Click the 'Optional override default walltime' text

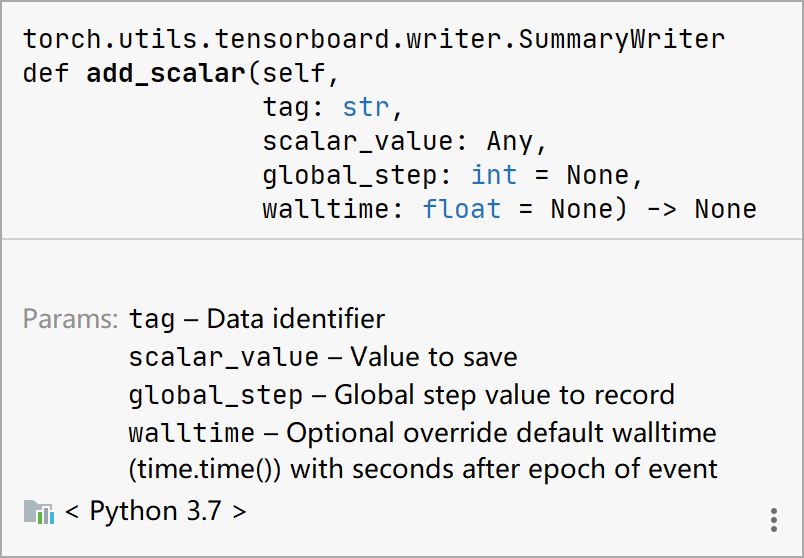501,433
